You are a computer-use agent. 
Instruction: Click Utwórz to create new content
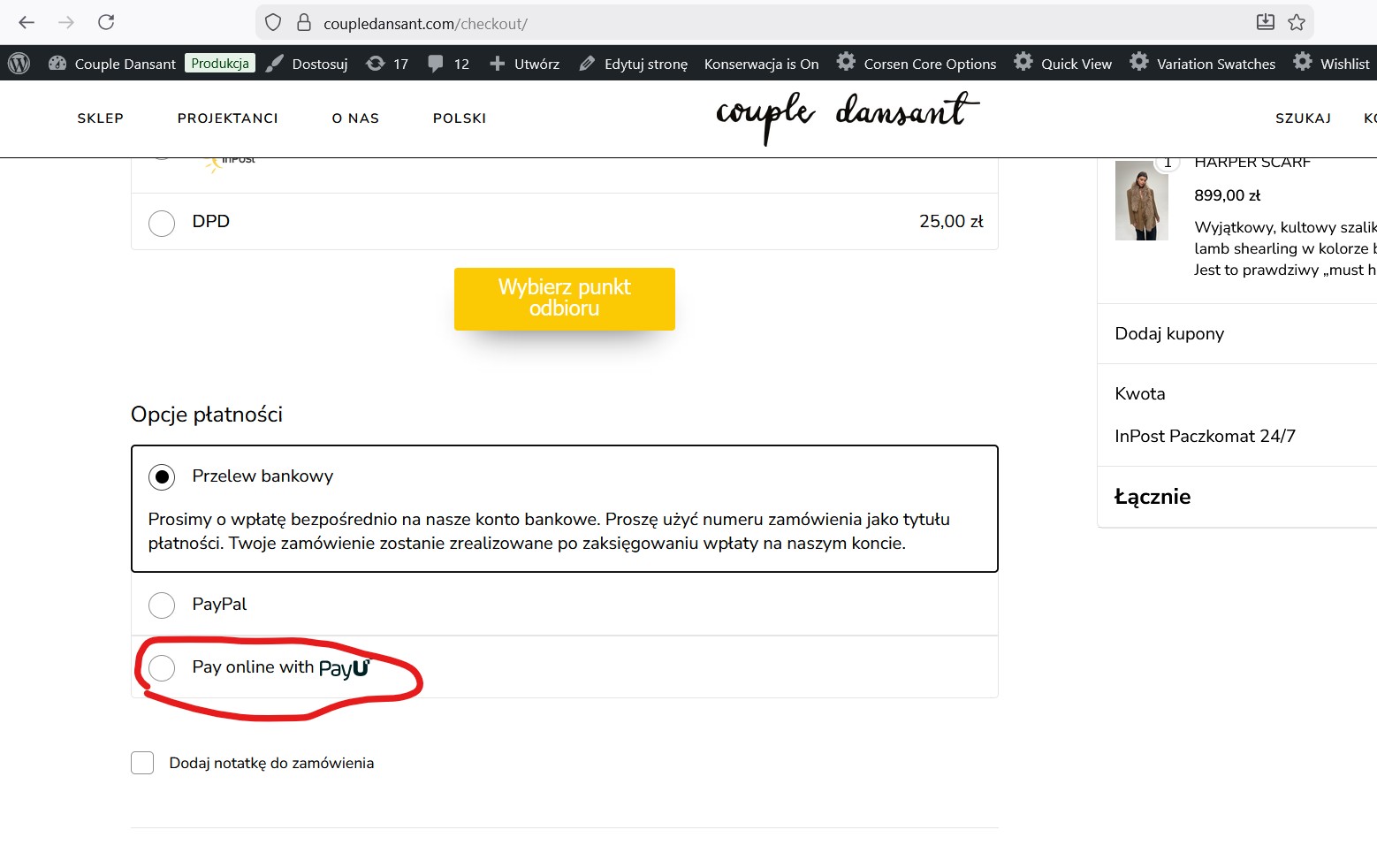point(524,64)
